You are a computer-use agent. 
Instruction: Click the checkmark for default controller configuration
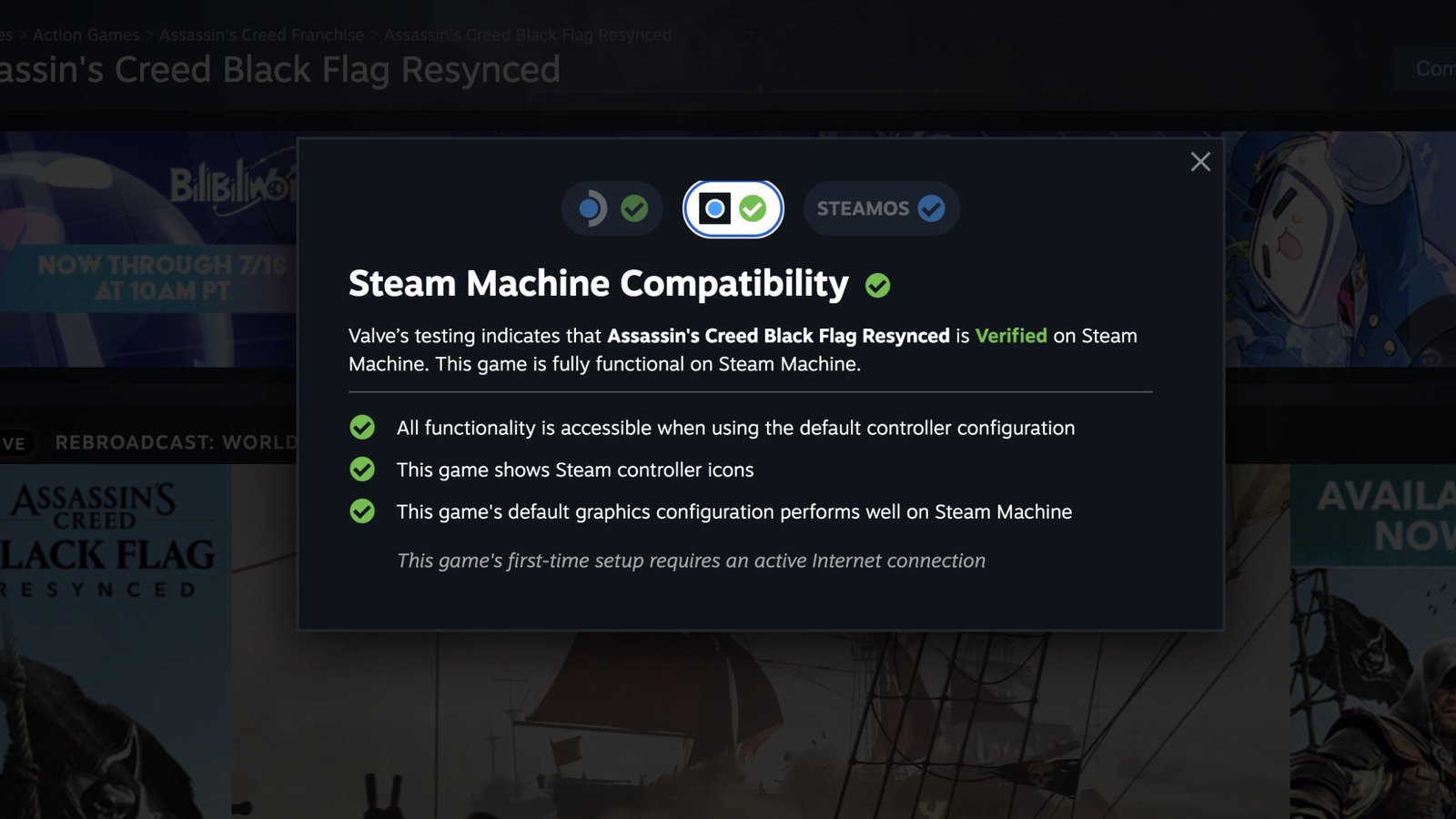[x=362, y=428]
